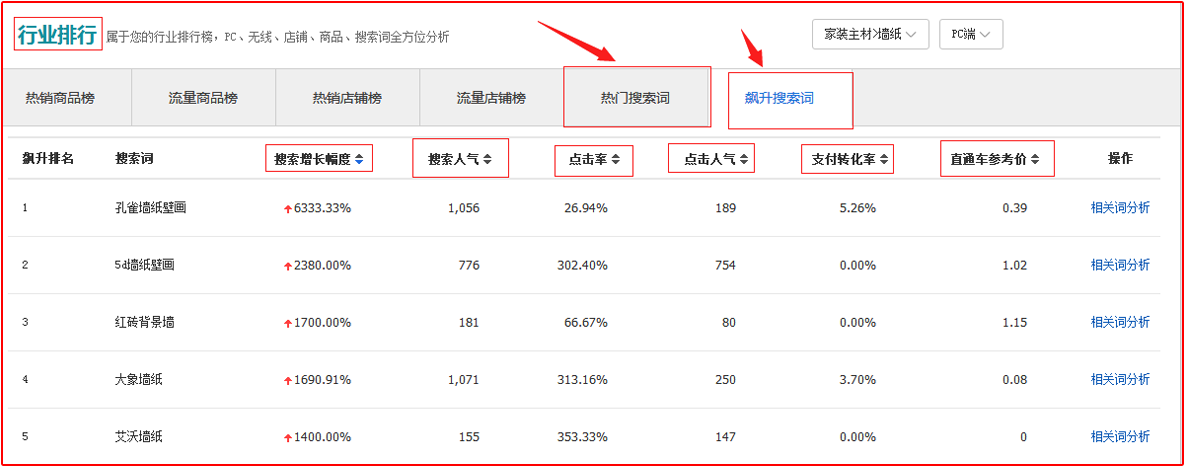Screen dimensions: 1185x467
Task: Click sort arrows for 直通车参考价
Action: pos(1035,159)
